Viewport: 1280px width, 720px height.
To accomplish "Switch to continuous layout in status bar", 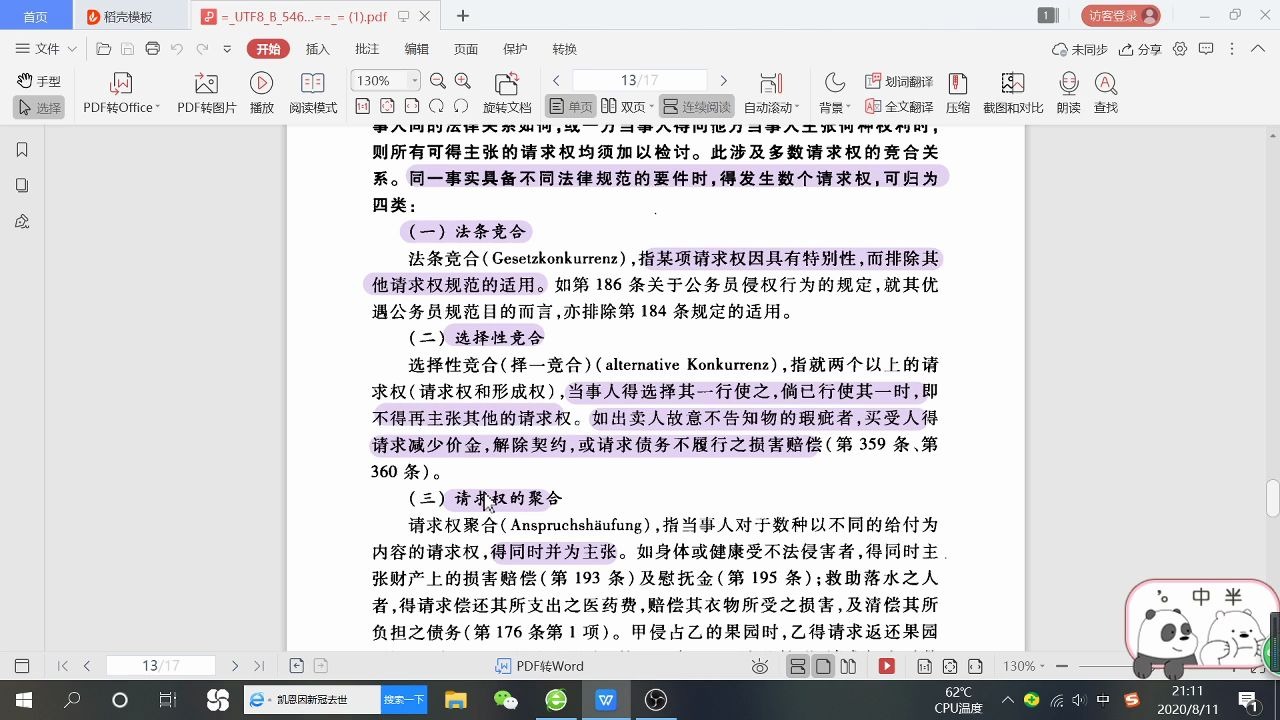I will (798, 666).
